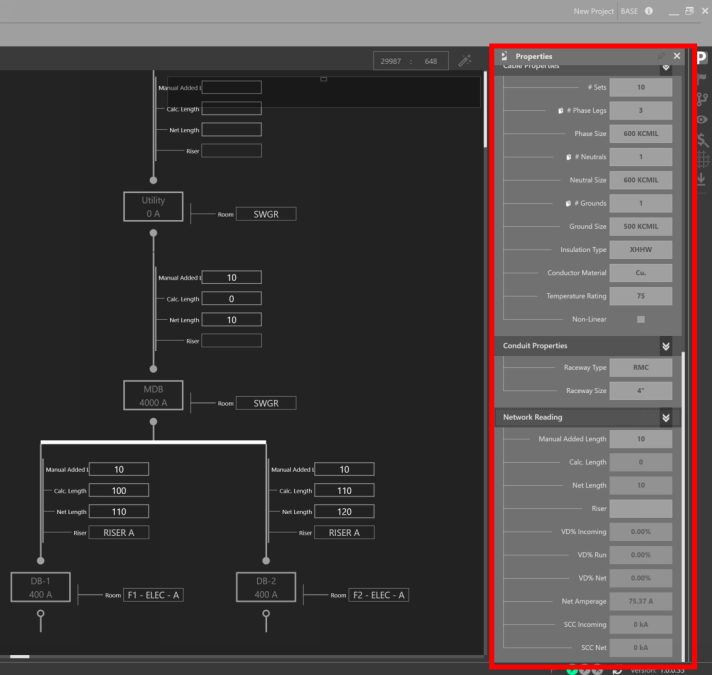This screenshot has height=675, width=712.
Task: Click the Properties panel vertical scrollbar
Action: 683,506
